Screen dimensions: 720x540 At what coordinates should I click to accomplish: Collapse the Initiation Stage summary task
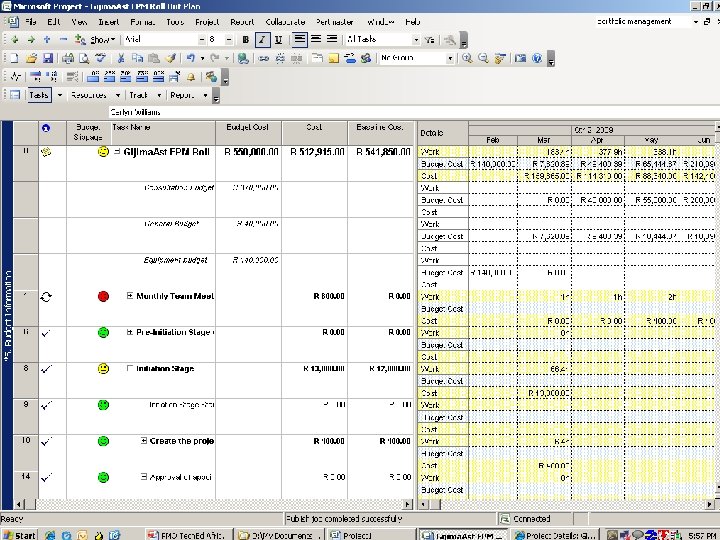click(130, 369)
